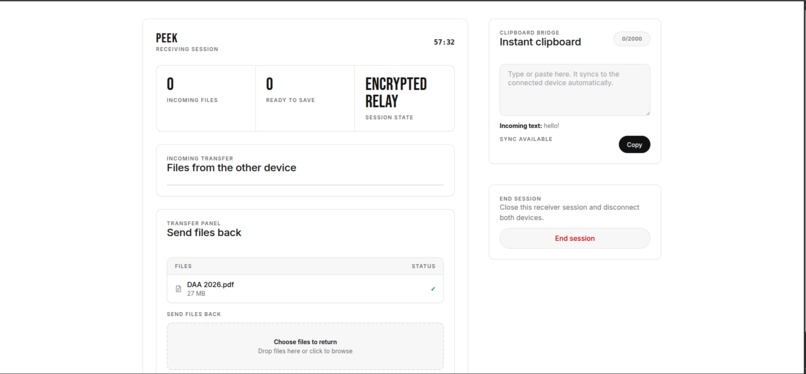The width and height of the screenshot is (806, 374).
Task: Click the PEEK logo heading
Action: coord(167,38)
